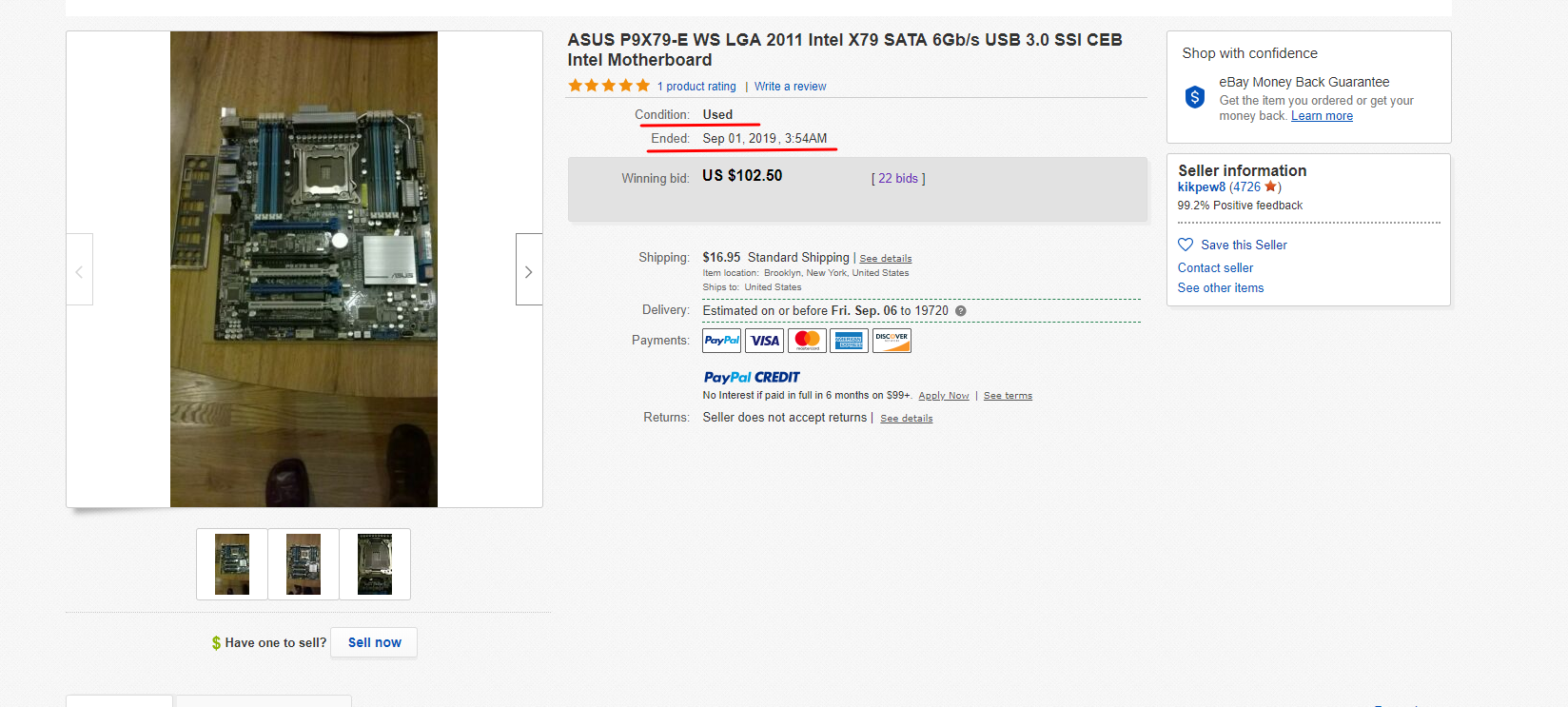Click the heart icon to save seller
The image size is (1568, 707).
(1186, 245)
